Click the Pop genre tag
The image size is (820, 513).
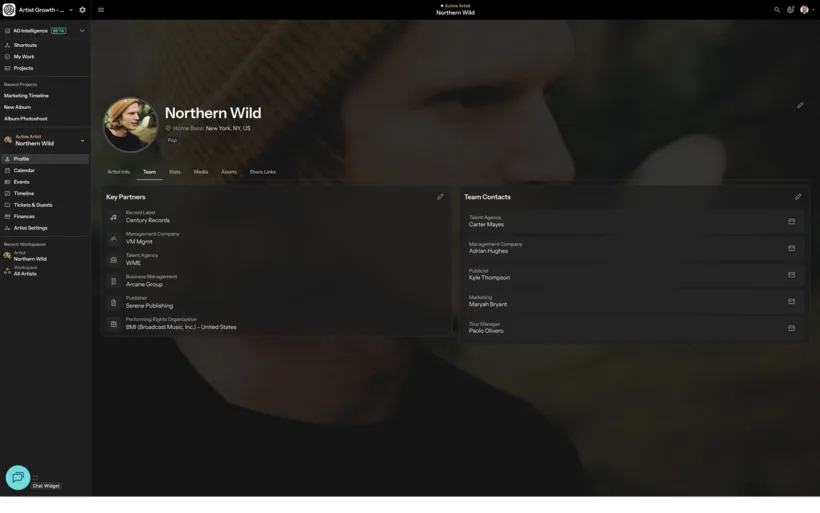[172, 140]
